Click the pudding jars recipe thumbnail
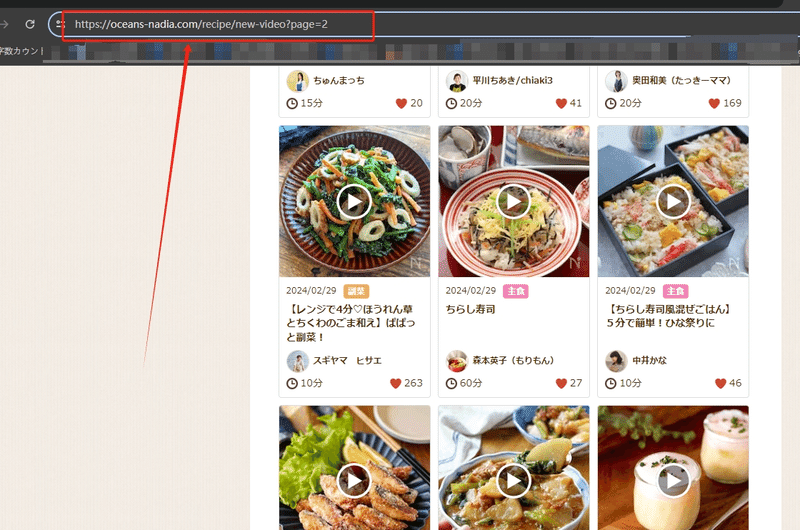 click(673, 468)
